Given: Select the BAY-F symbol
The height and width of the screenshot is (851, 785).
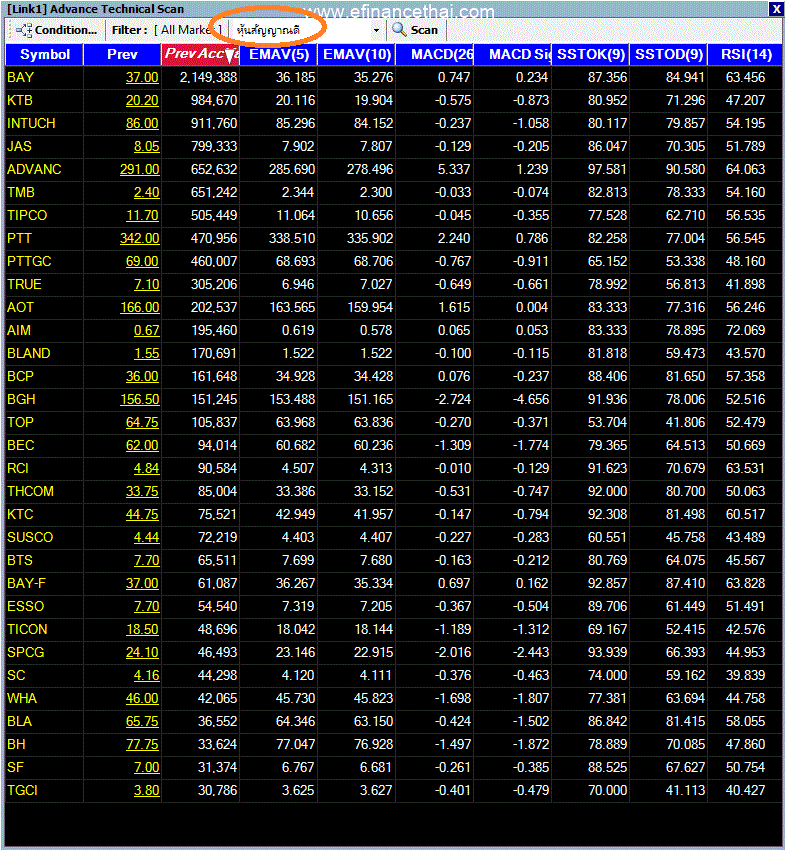Looking at the screenshot, I should tap(27, 583).
